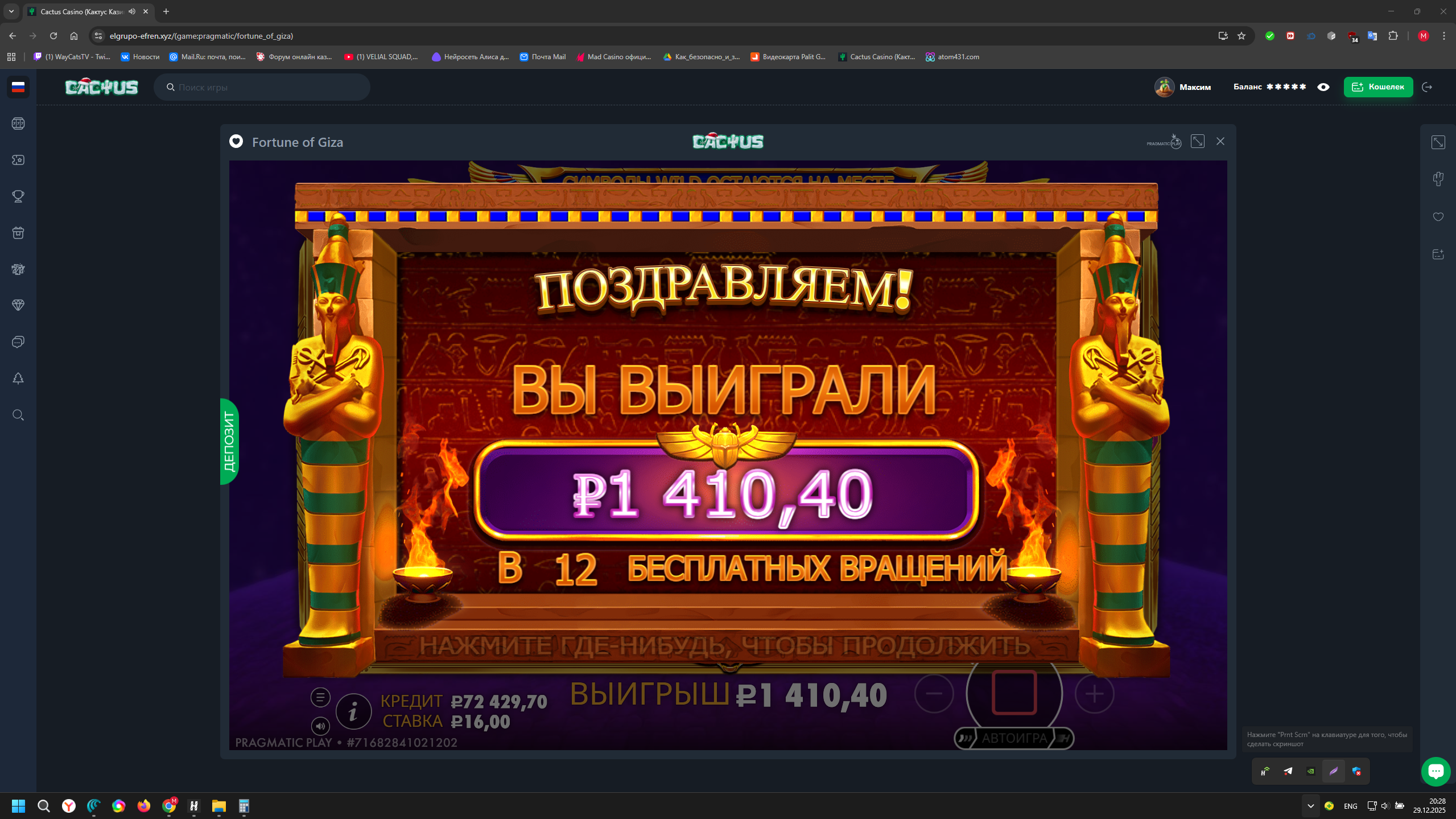Focus the Поиск игры search field
The height and width of the screenshot is (819, 1456).
coord(262,87)
